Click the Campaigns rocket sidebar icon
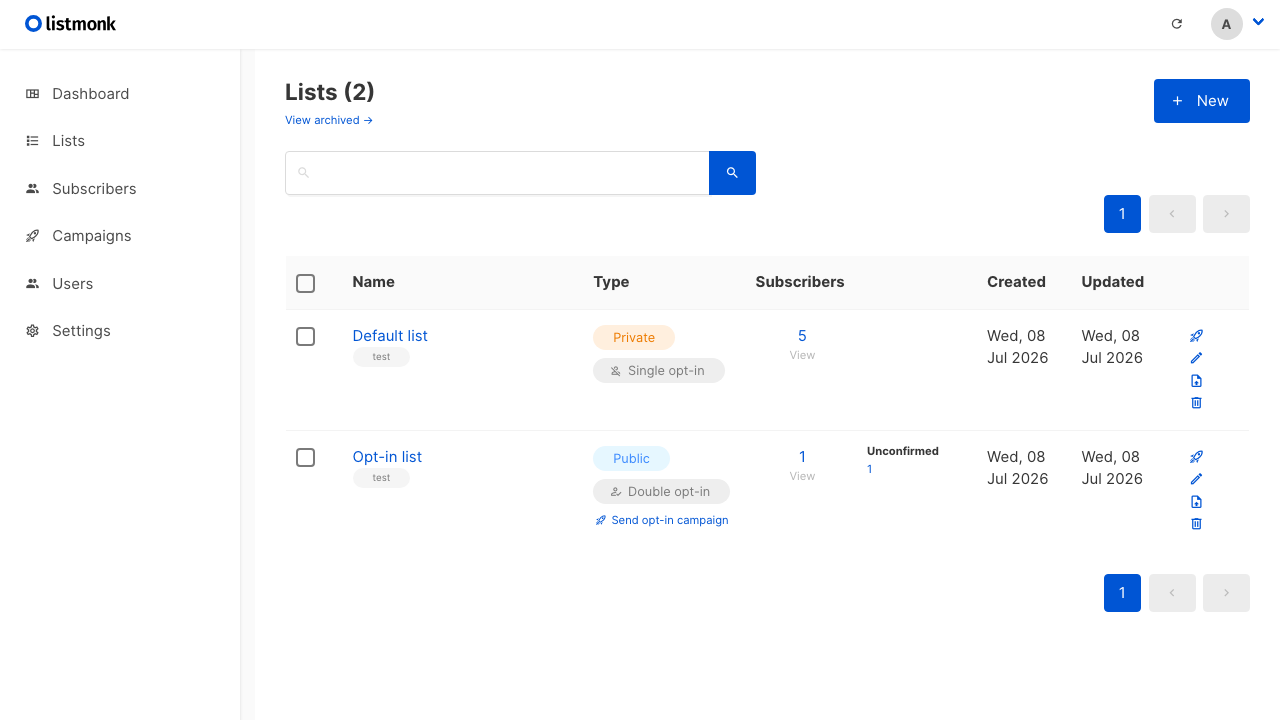Viewport: 1280px width, 720px height. pyautogui.click(x=33, y=236)
